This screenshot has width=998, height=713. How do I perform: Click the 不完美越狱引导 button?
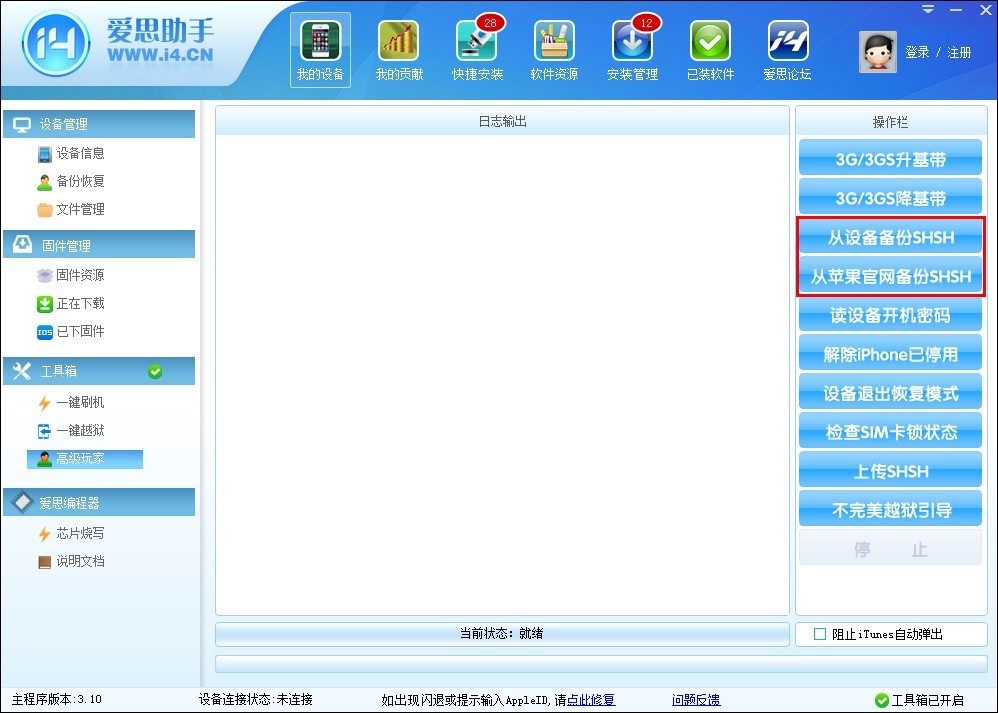[x=890, y=510]
